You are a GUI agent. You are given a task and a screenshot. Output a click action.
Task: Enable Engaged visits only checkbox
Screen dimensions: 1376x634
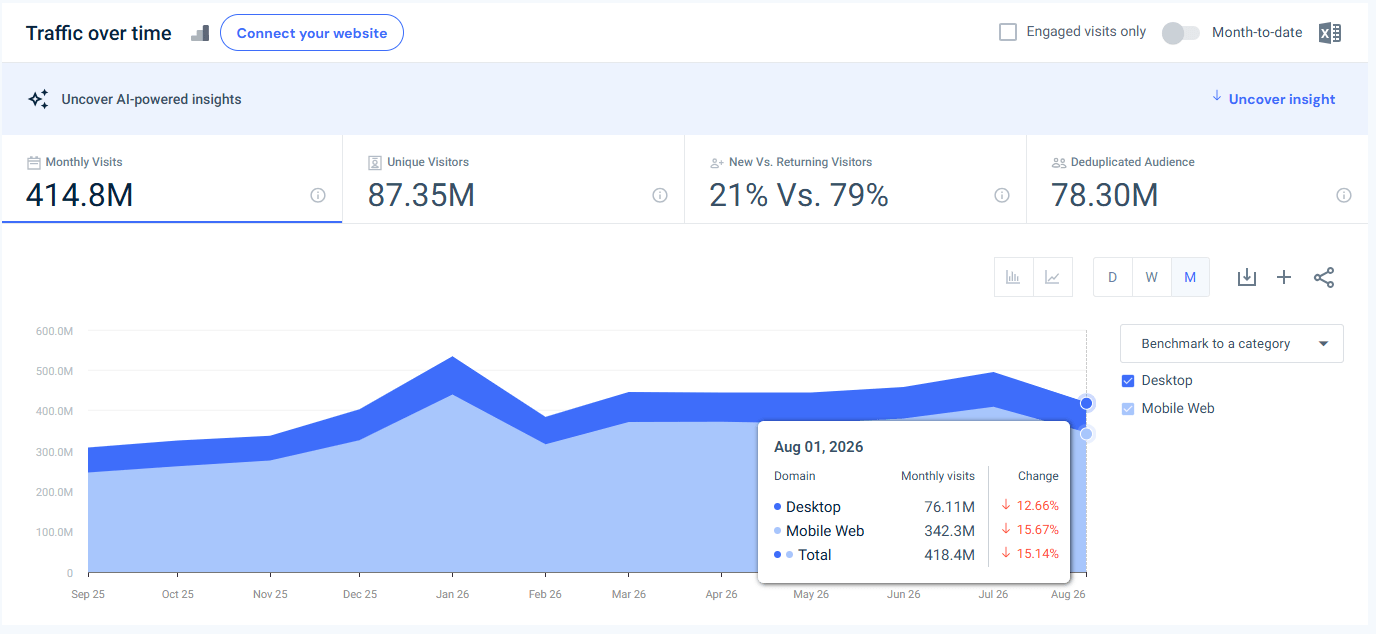point(1008,32)
